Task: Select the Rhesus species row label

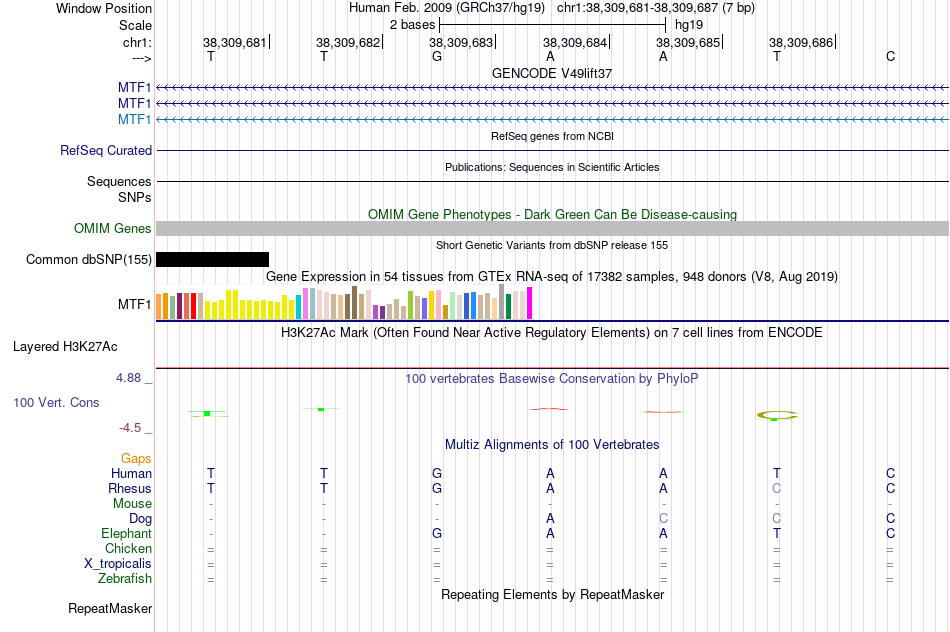Action: tap(130, 488)
